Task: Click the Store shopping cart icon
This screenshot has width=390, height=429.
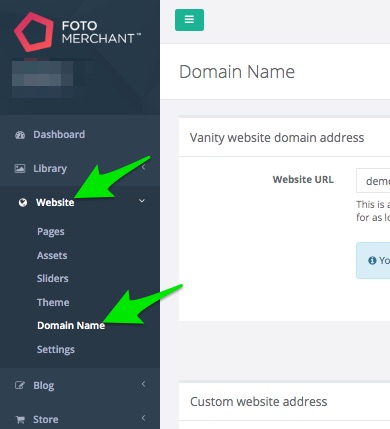Action: click(20, 419)
